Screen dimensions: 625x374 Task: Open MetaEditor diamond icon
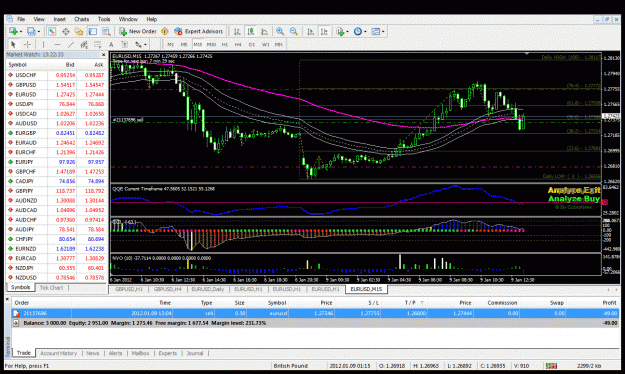point(165,31)
